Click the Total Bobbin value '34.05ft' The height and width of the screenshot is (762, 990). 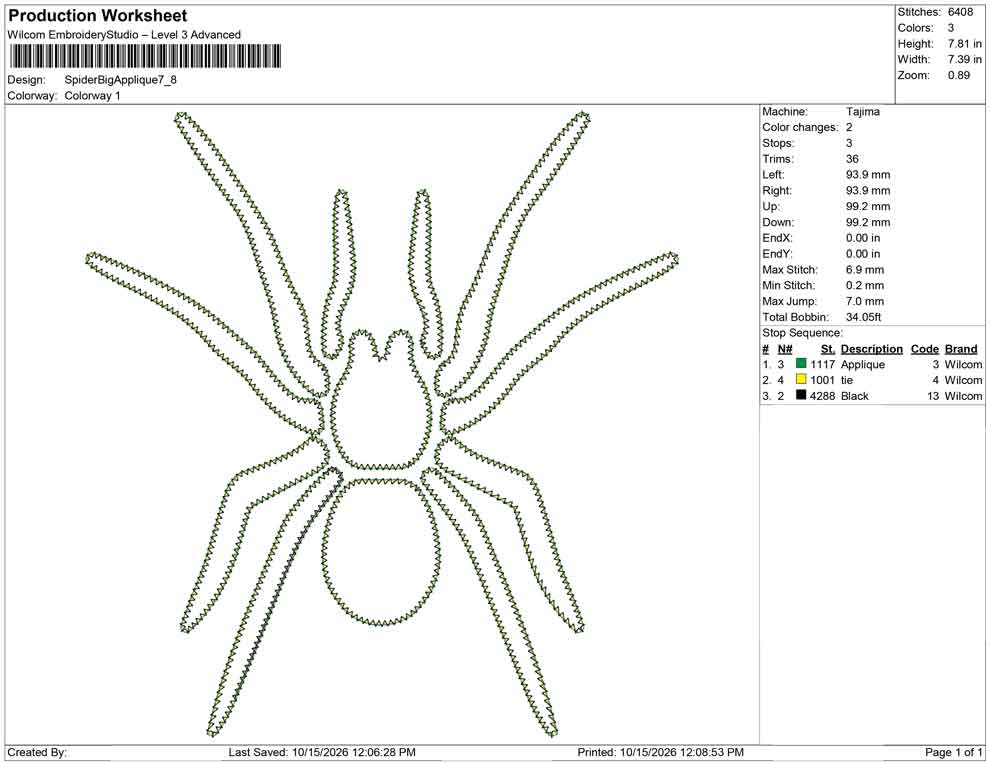pos(864,317)
